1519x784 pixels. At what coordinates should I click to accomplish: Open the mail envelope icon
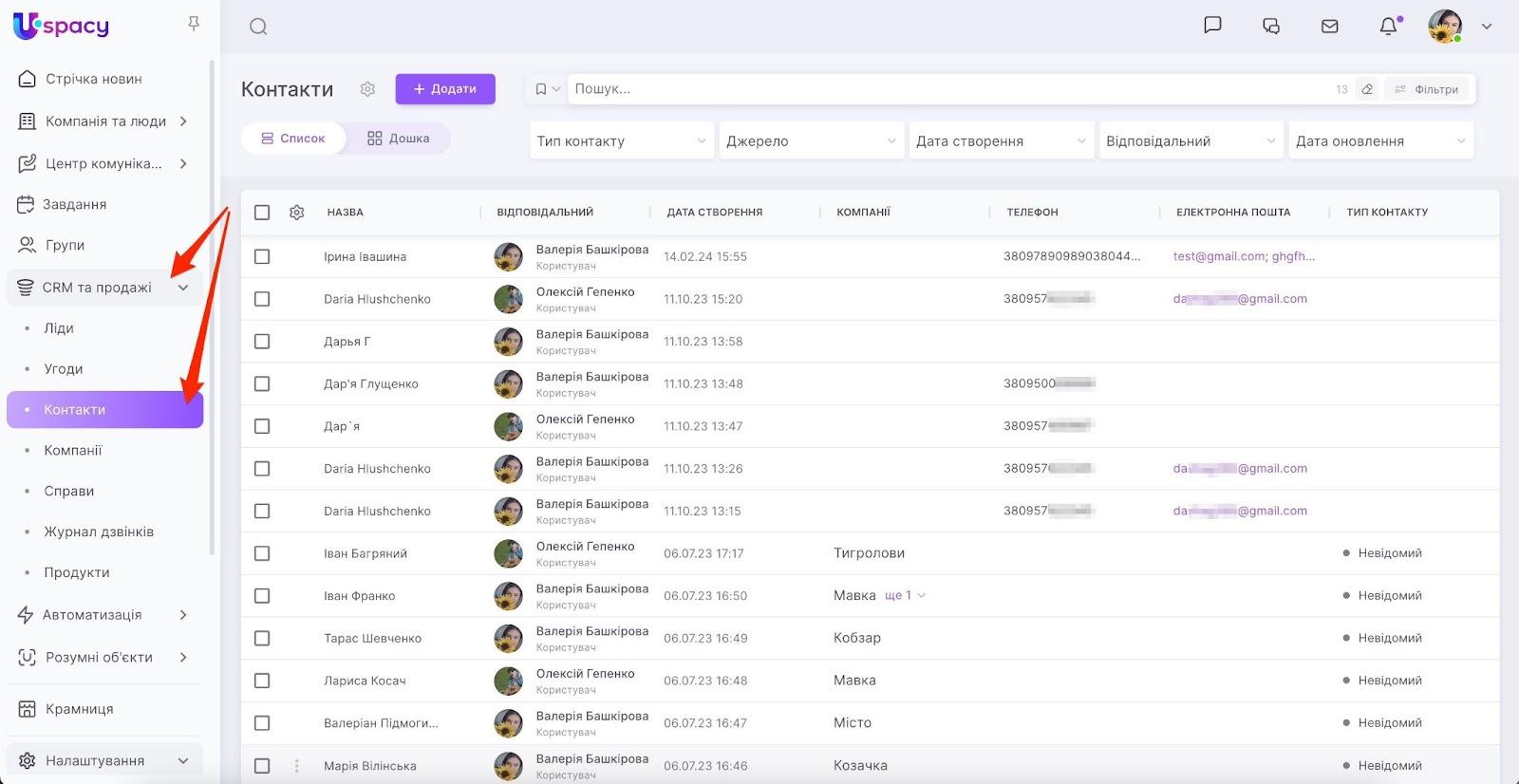tap(1330, 27)
